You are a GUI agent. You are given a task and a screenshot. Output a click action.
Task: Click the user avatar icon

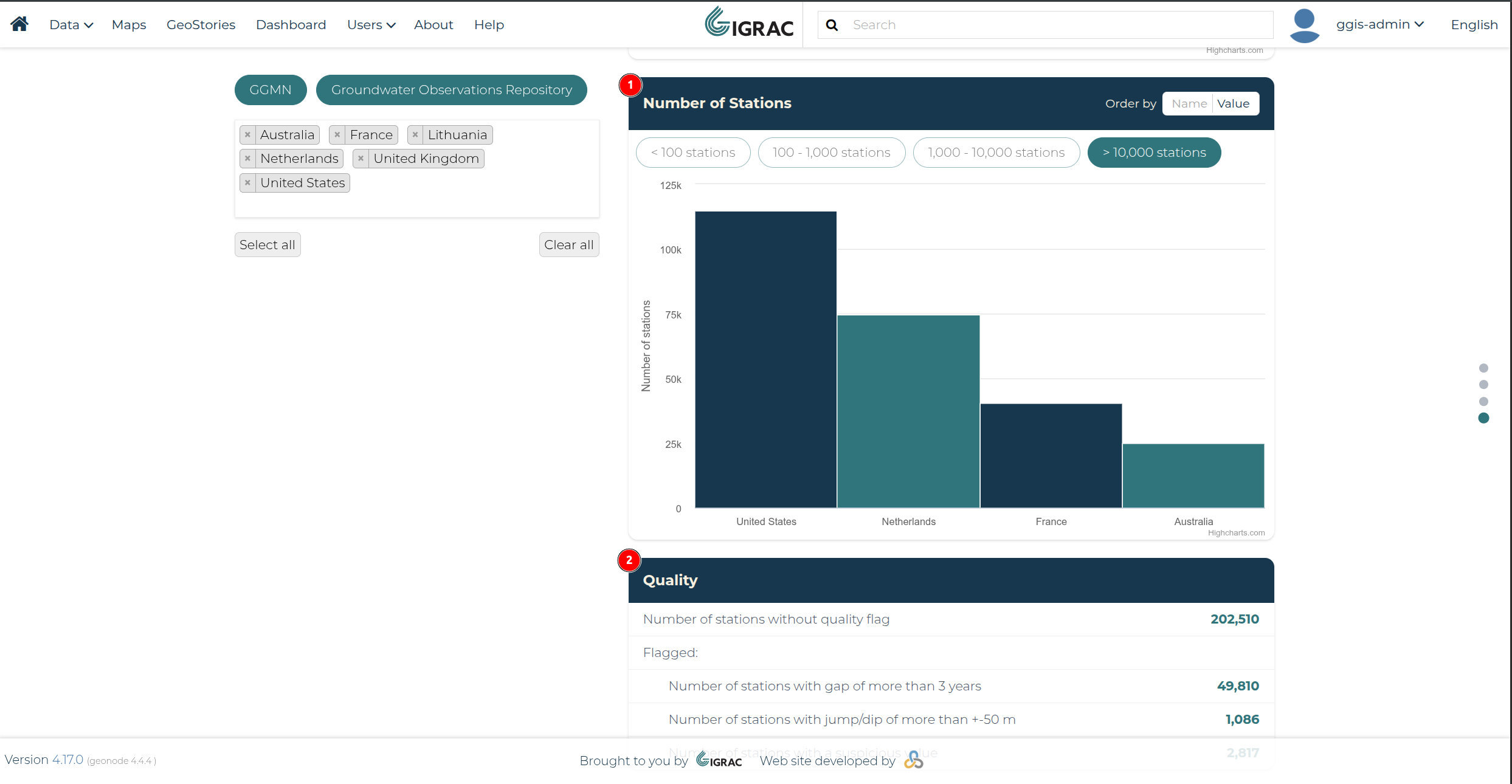(1304, 26)
